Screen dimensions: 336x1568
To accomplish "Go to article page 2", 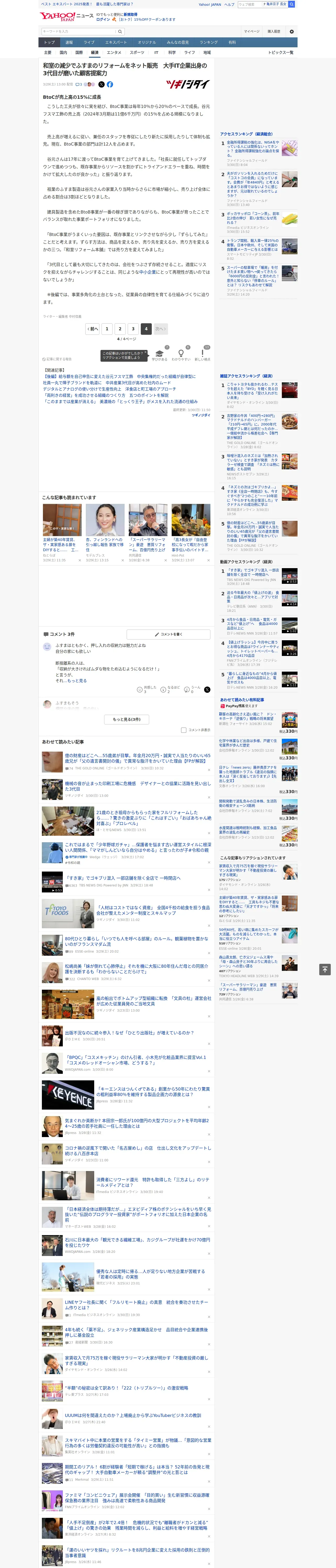I will click(120, 329).
